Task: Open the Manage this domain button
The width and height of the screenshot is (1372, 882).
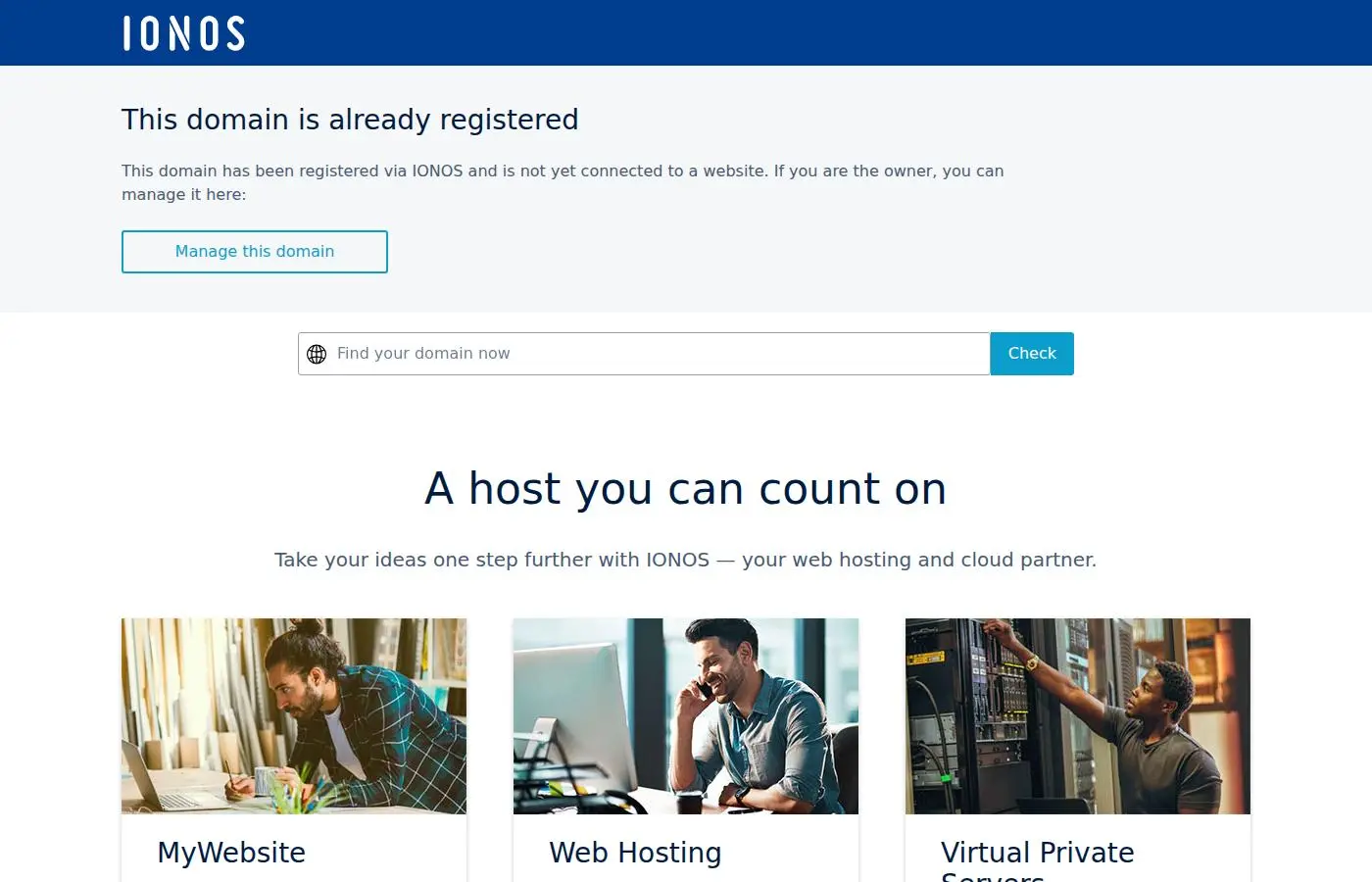Action: (255, 252)
